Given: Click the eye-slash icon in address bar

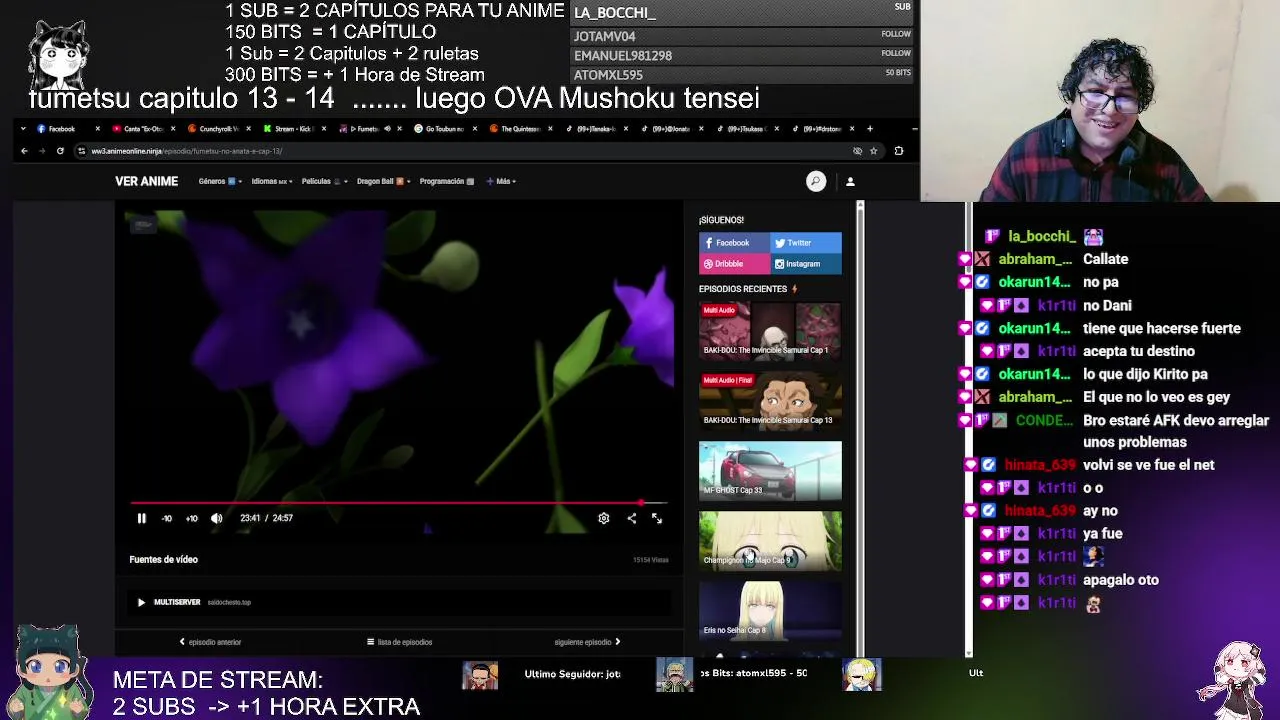Looking at the screenshot, I should 857,151.
